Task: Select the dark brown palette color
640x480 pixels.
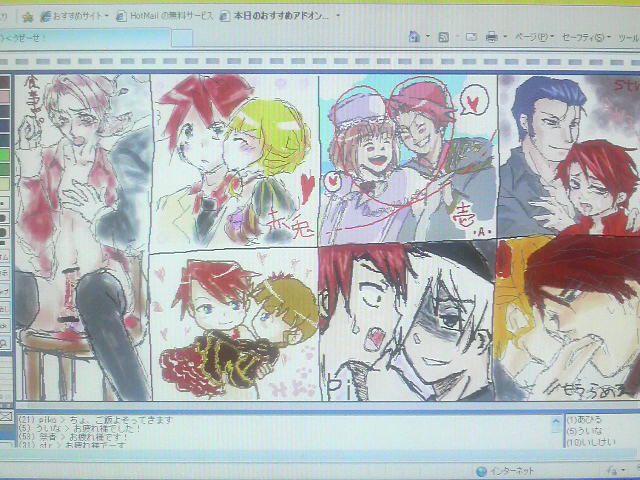Action: 4,82
